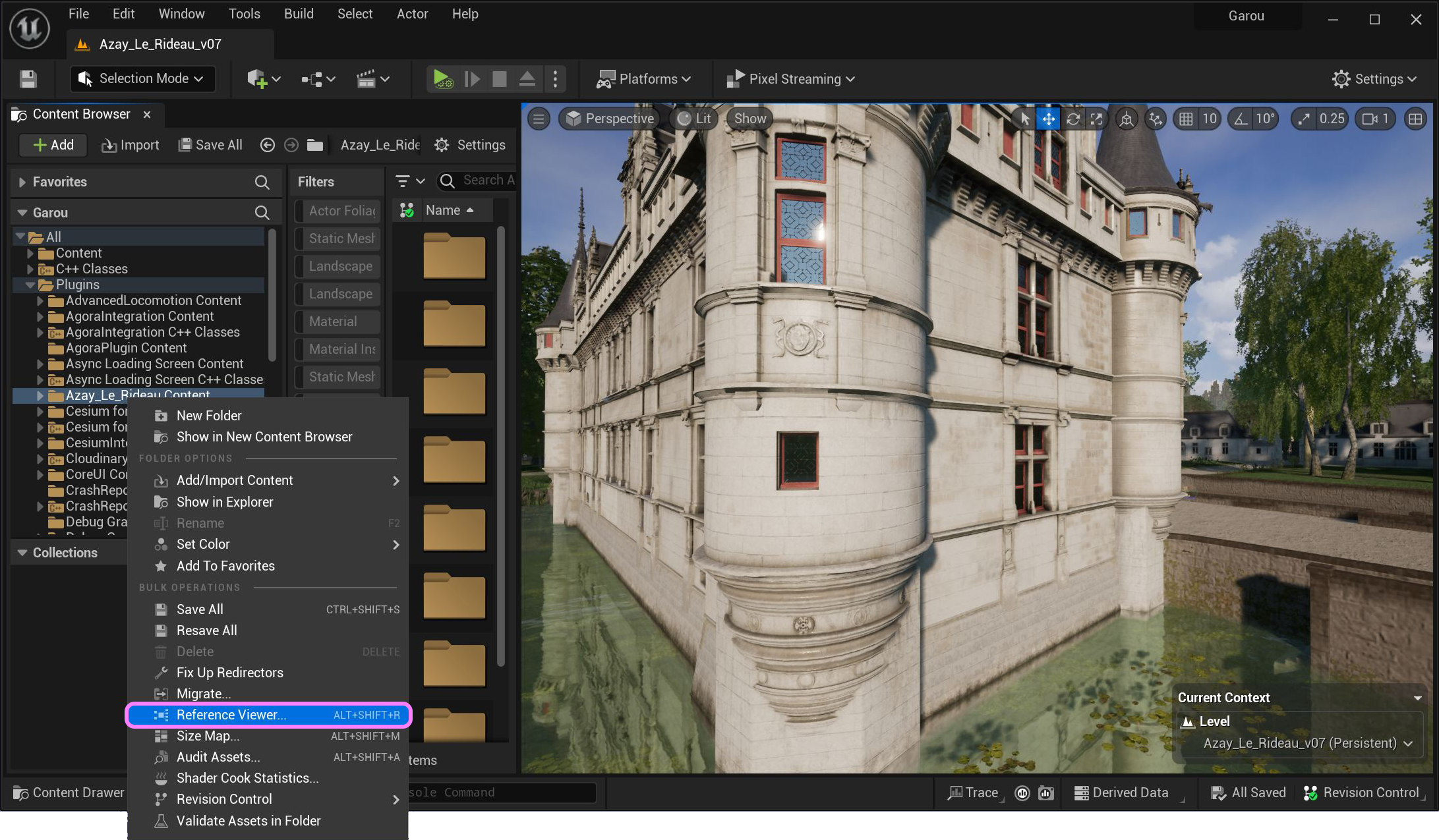1439x840 pixels.
Task: Open the Build menu
Action: click(298, 14)
